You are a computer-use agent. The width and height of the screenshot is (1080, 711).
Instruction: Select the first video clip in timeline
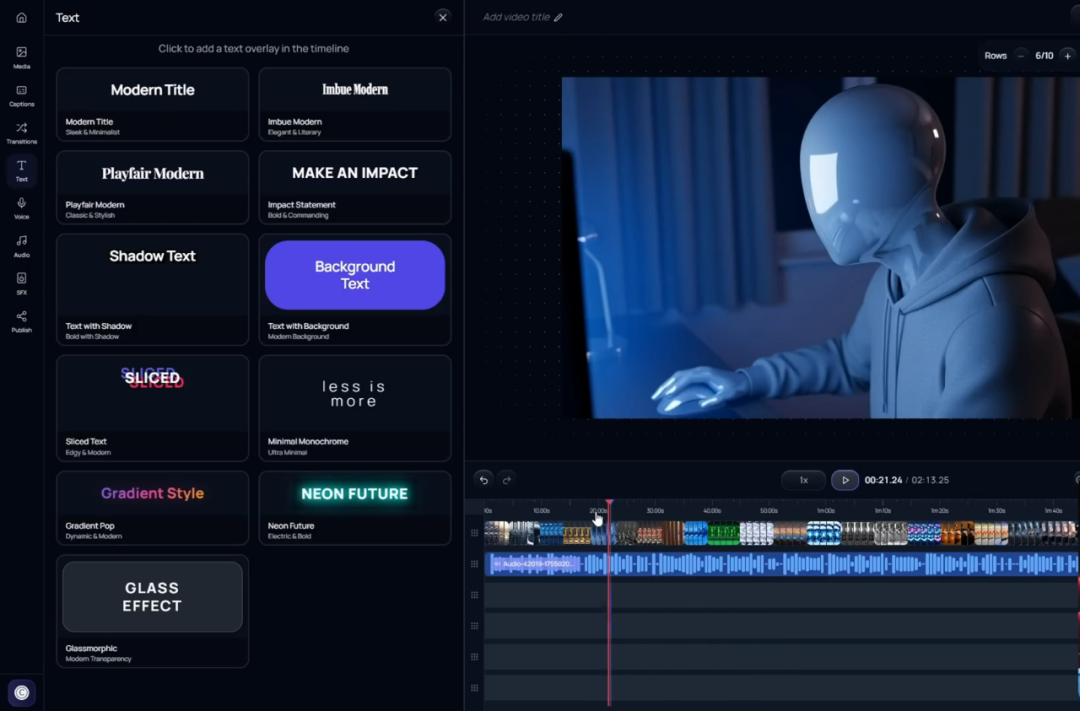tap(497, 533)
